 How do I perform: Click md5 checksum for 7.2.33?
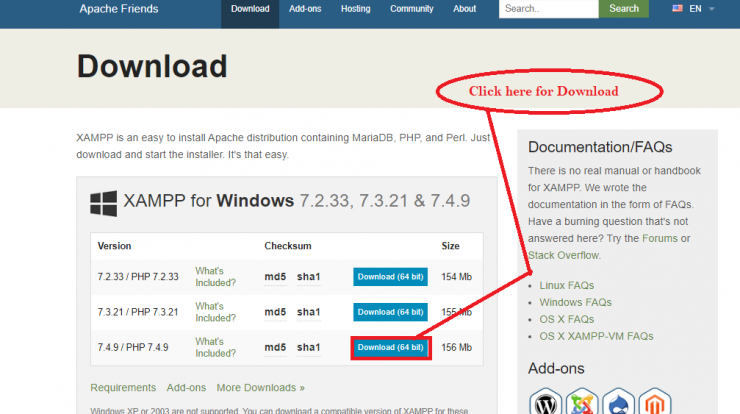click(x=275, y=277)
